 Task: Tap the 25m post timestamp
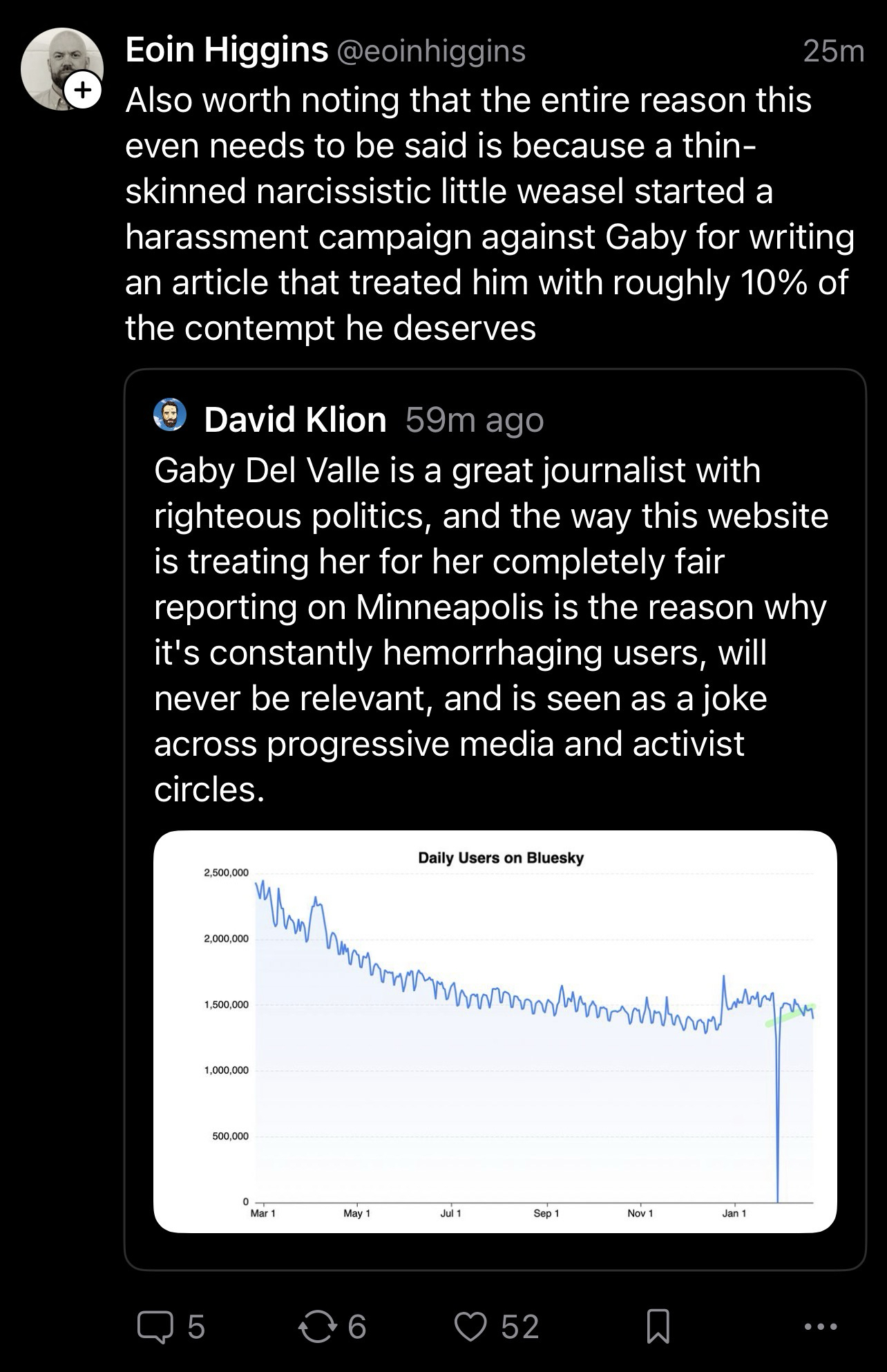[x=833, y=51]
